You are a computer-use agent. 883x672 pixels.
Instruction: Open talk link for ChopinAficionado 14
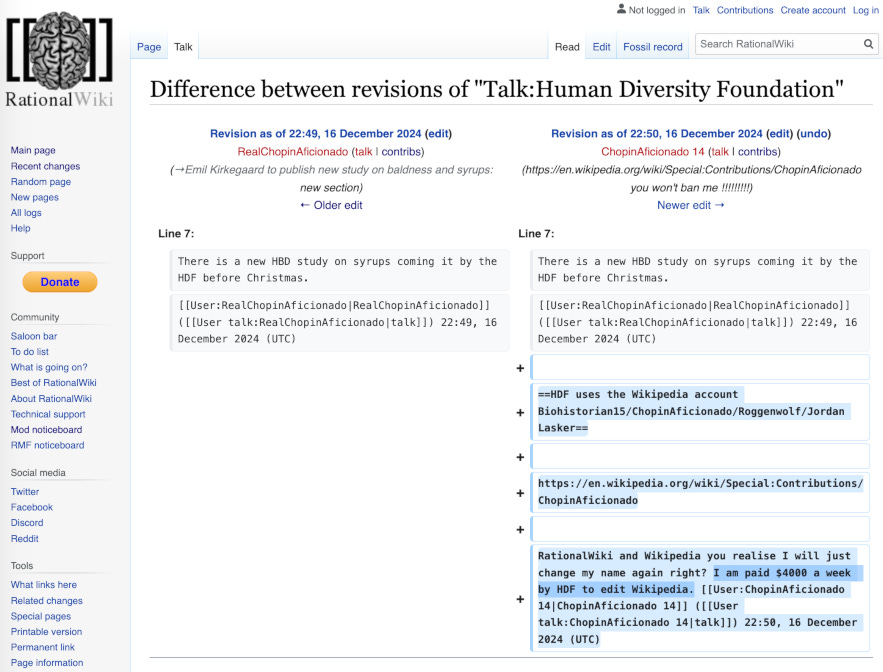click(x=720, y=152)
